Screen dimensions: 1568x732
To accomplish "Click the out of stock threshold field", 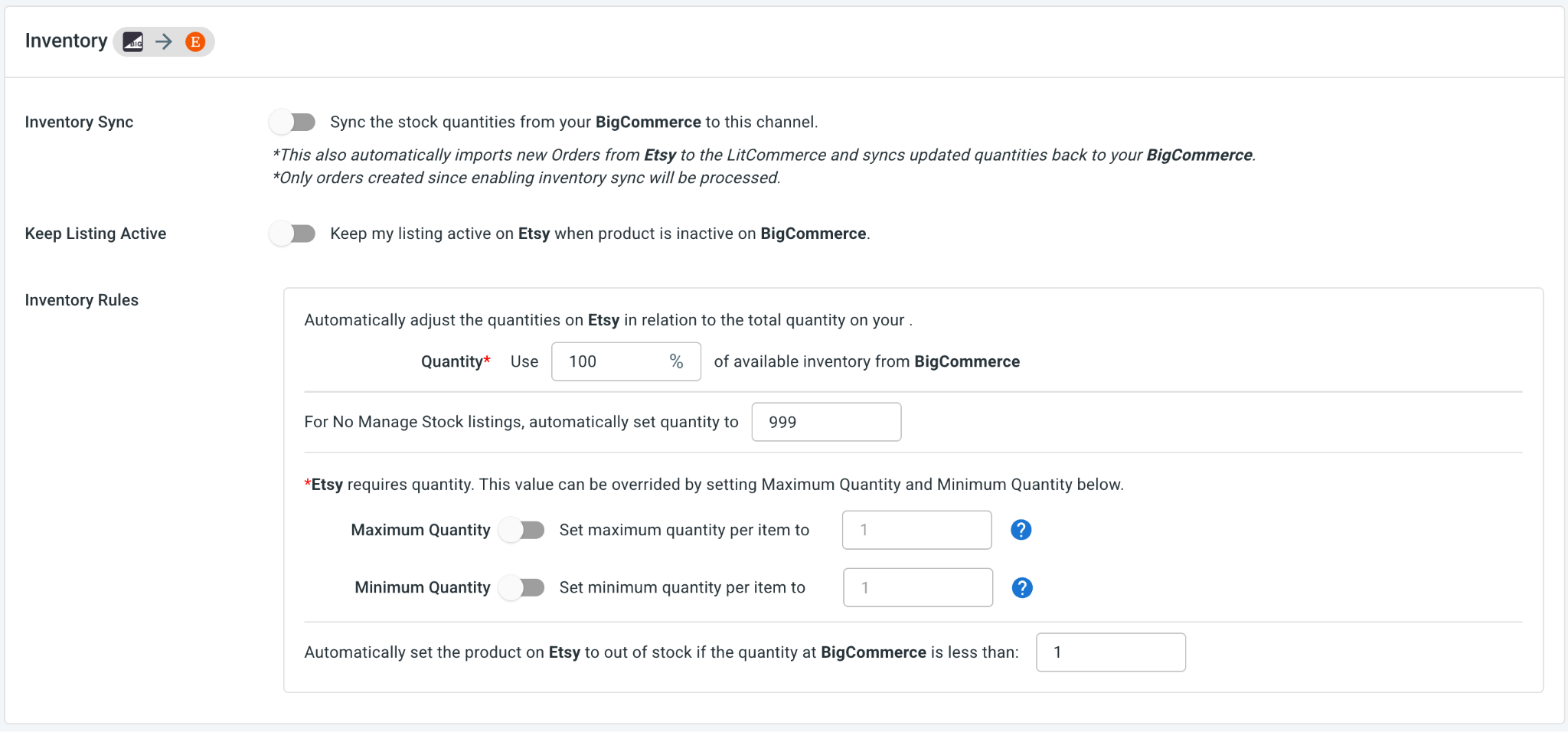I will pyautogui.click(x=1111, y=652).
